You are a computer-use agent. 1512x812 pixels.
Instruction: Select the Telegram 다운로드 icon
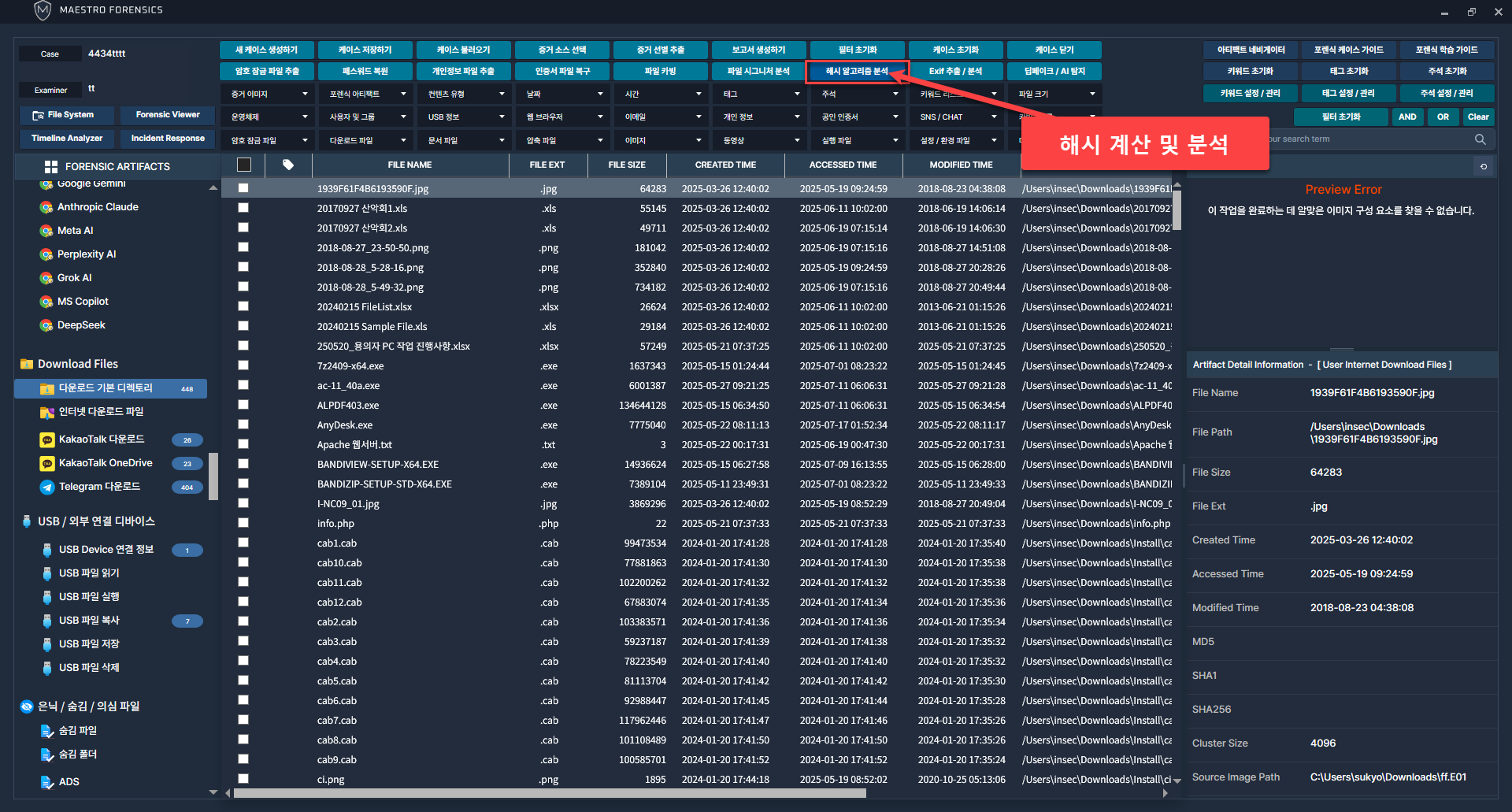pos(47,487)
